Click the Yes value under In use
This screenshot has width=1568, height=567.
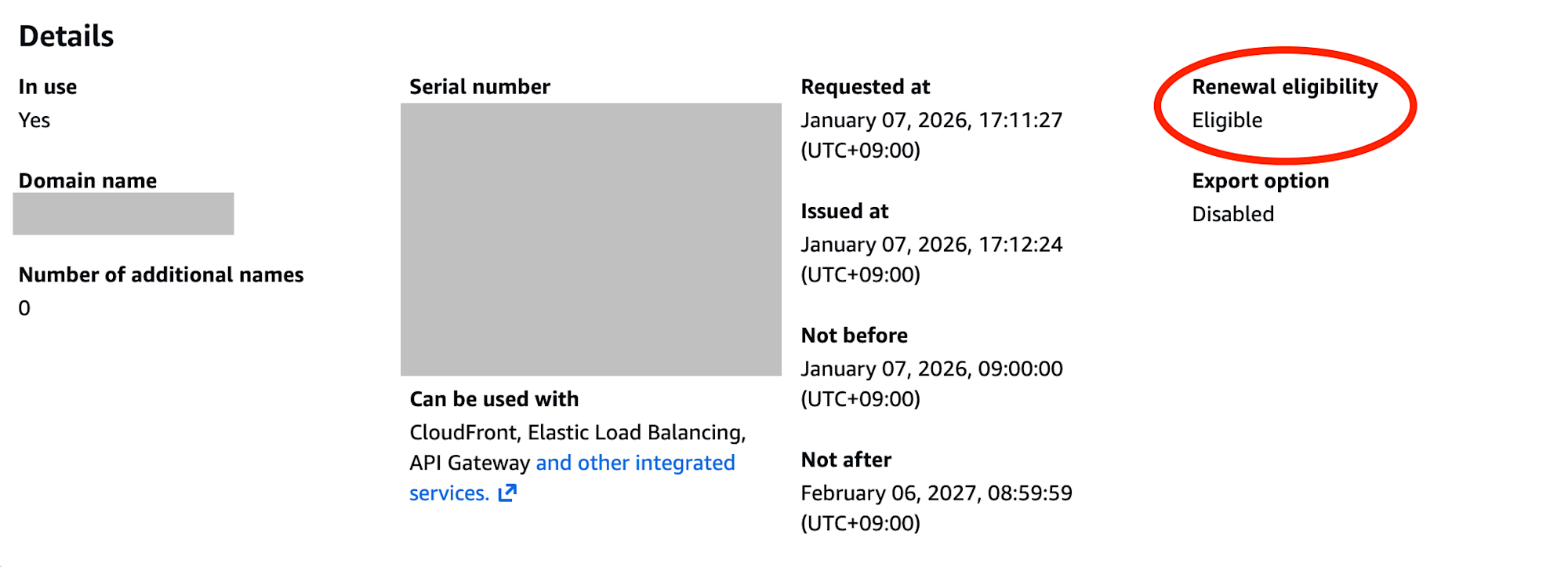34,121
